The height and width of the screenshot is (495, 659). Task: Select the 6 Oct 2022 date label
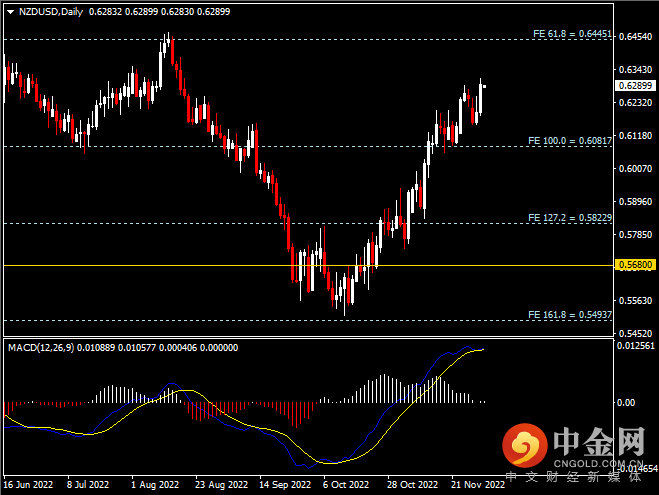point(345,487)
